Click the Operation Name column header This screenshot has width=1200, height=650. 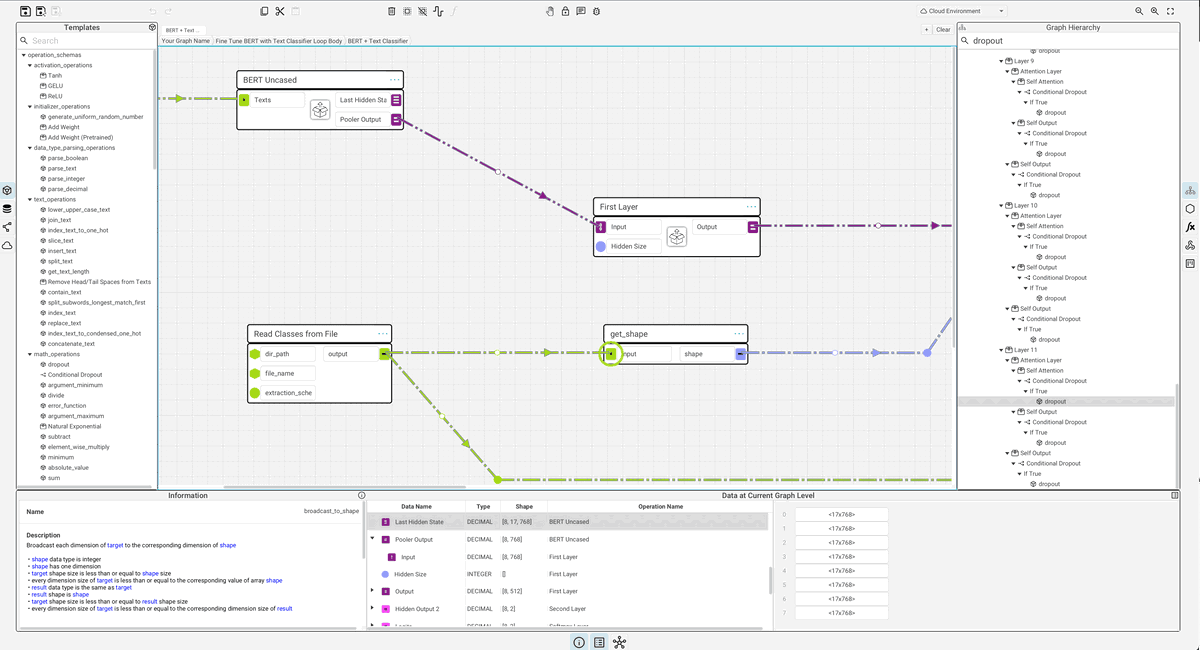point(660,507)
